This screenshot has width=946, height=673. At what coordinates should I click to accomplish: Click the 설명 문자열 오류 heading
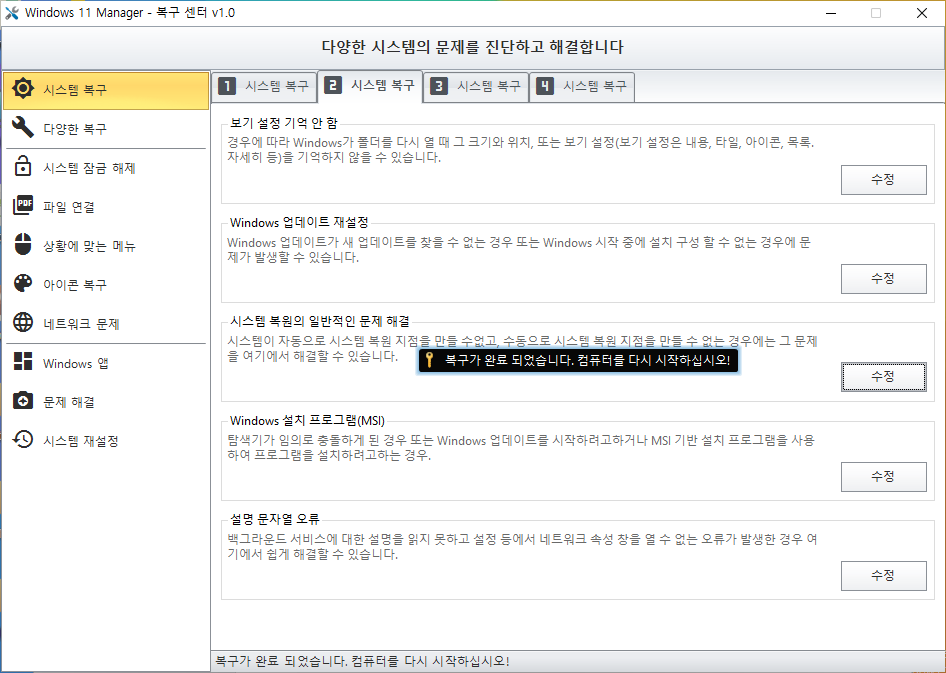(275, 519)
